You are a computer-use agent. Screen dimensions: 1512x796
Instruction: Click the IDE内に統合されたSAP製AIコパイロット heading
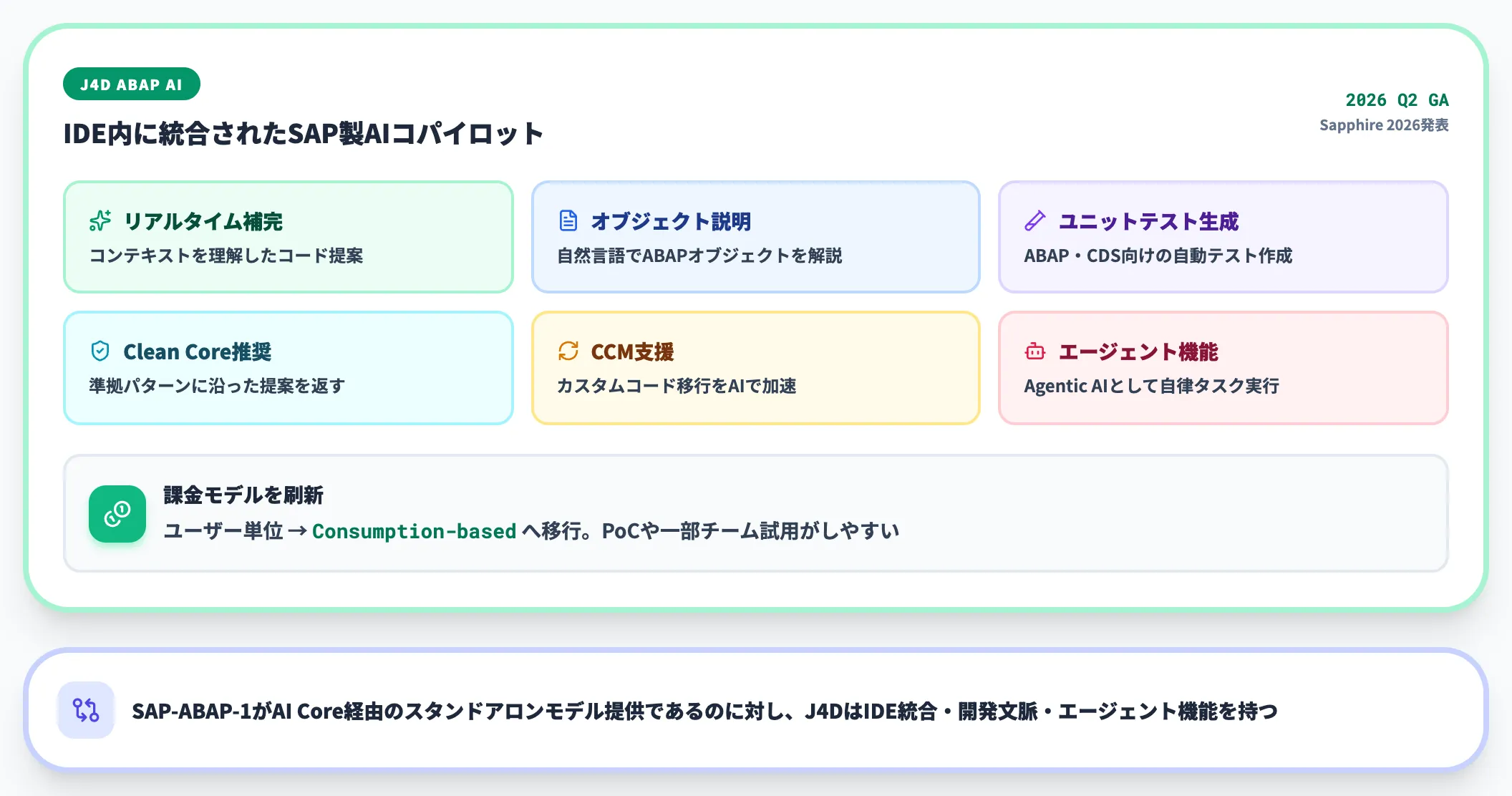pyautogui.click(x=304, y=134)
